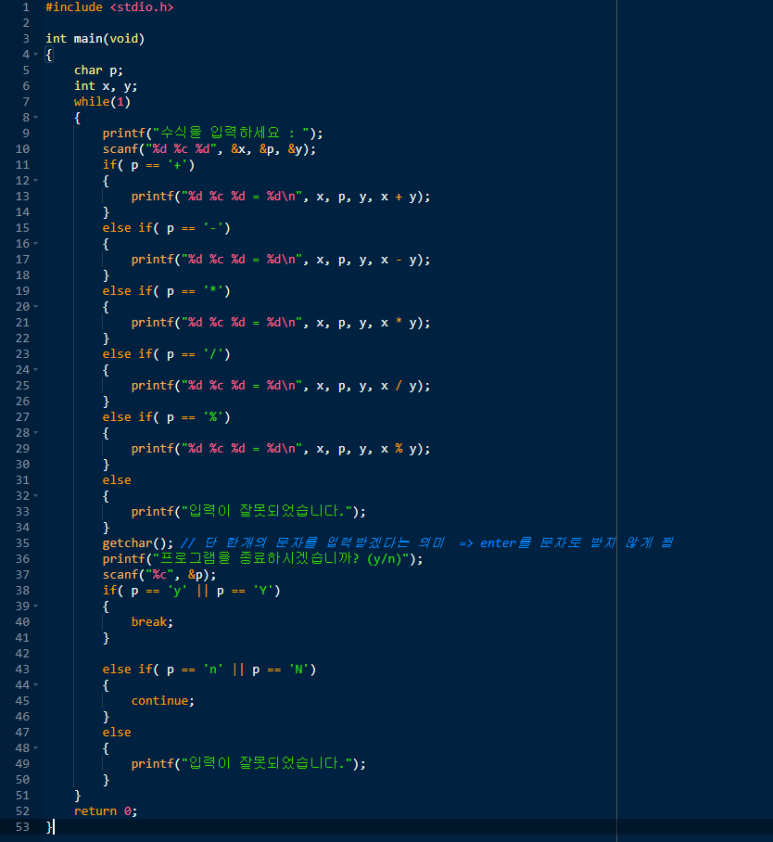This screenshot has width=773, height=842.
Task: Click the 'char p;' declaration
Action: pos(99,70)
